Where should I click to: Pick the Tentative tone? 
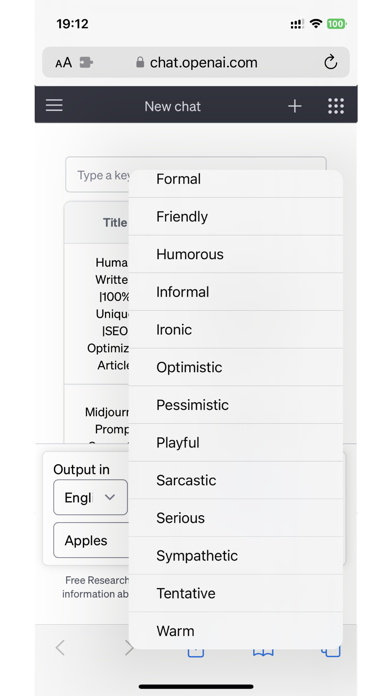click(x=236, y=593)
